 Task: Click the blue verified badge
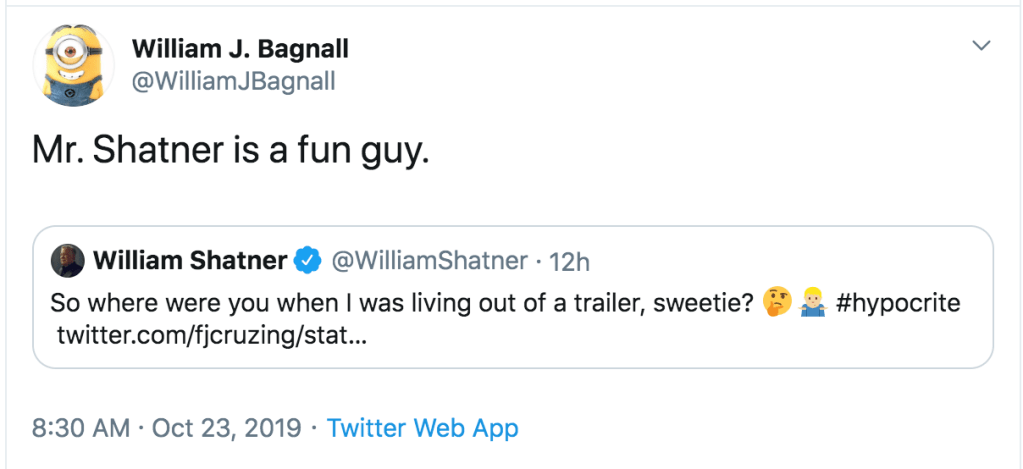pyautogui.click(x=305, y=261)
